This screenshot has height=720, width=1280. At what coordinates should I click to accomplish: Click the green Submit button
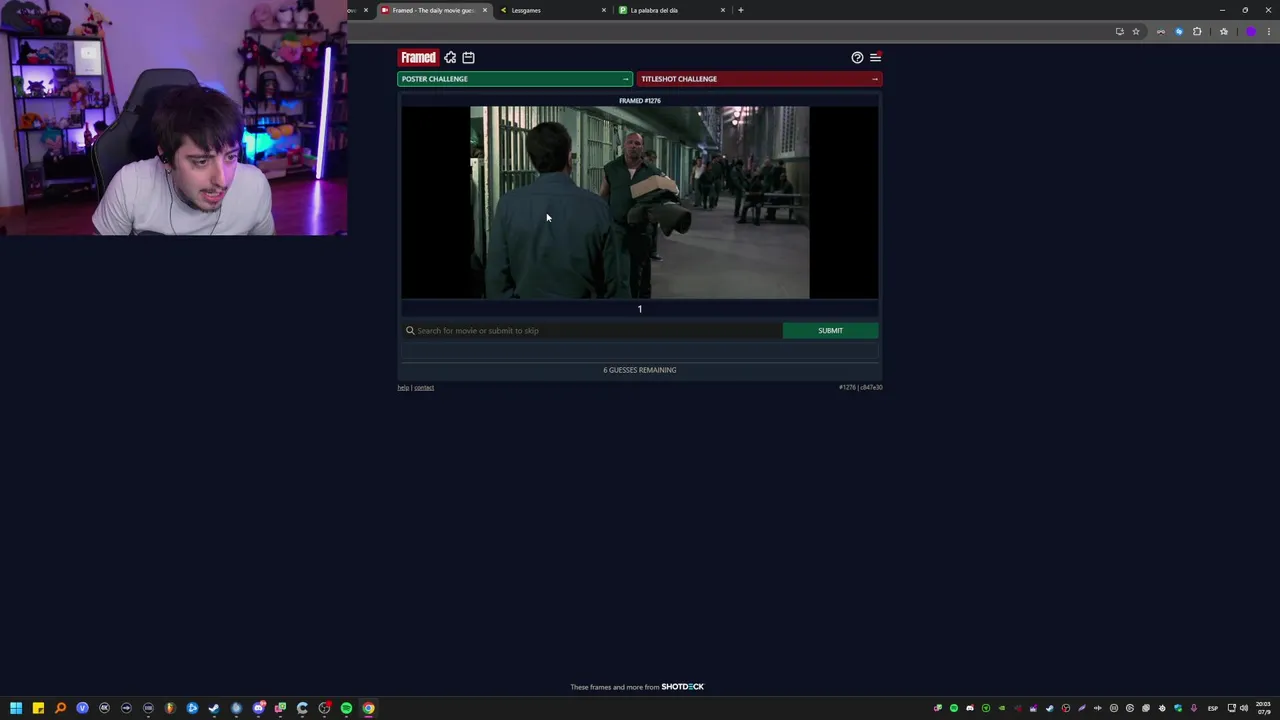pyautogui.click(x=830, y=330)
